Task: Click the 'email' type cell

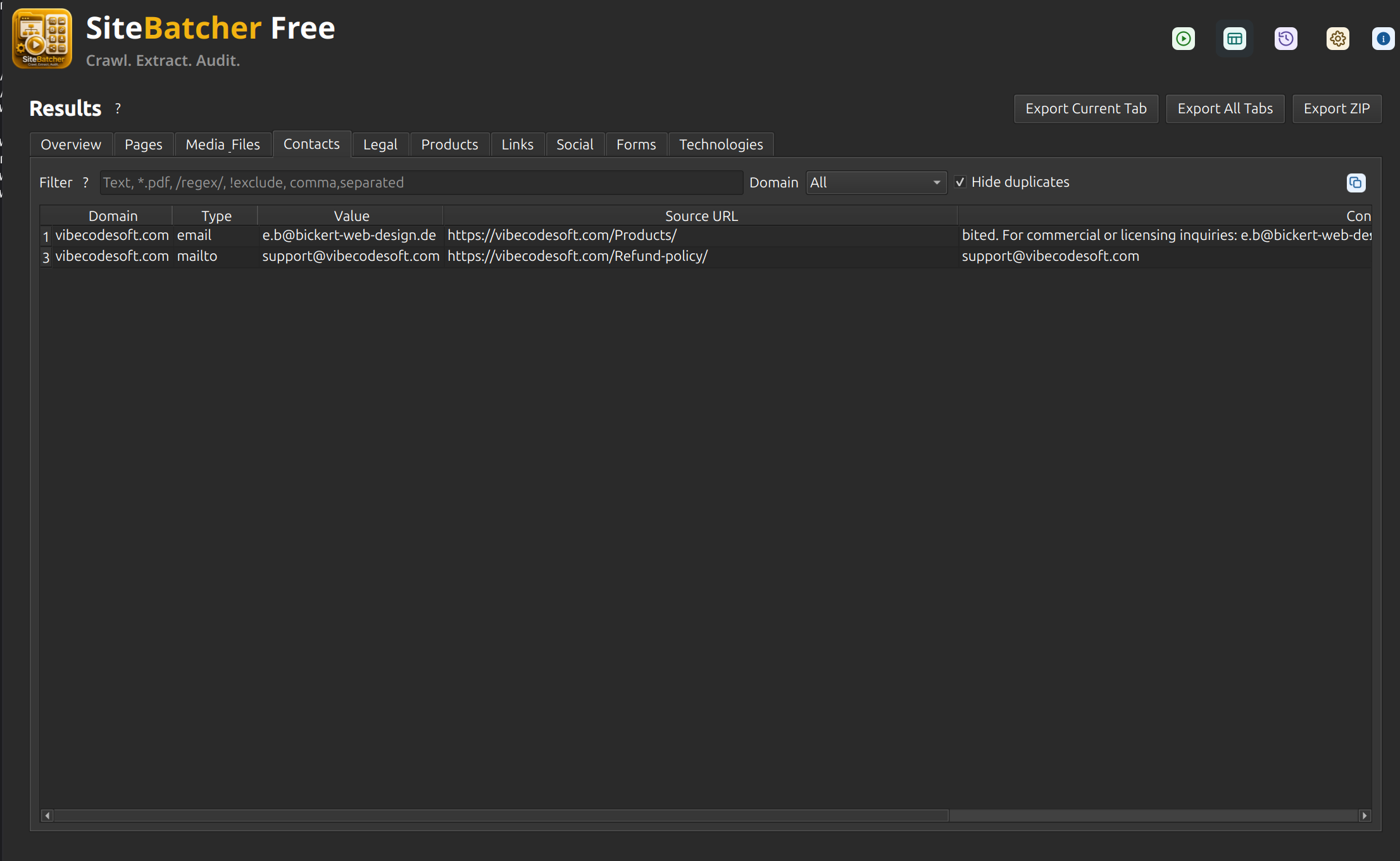Action: click(x=215, y=236)
